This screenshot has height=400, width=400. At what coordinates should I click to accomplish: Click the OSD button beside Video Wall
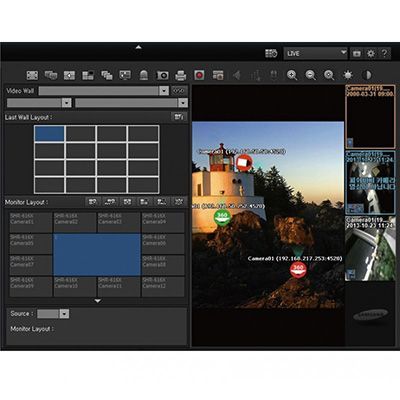coord(179,91)
